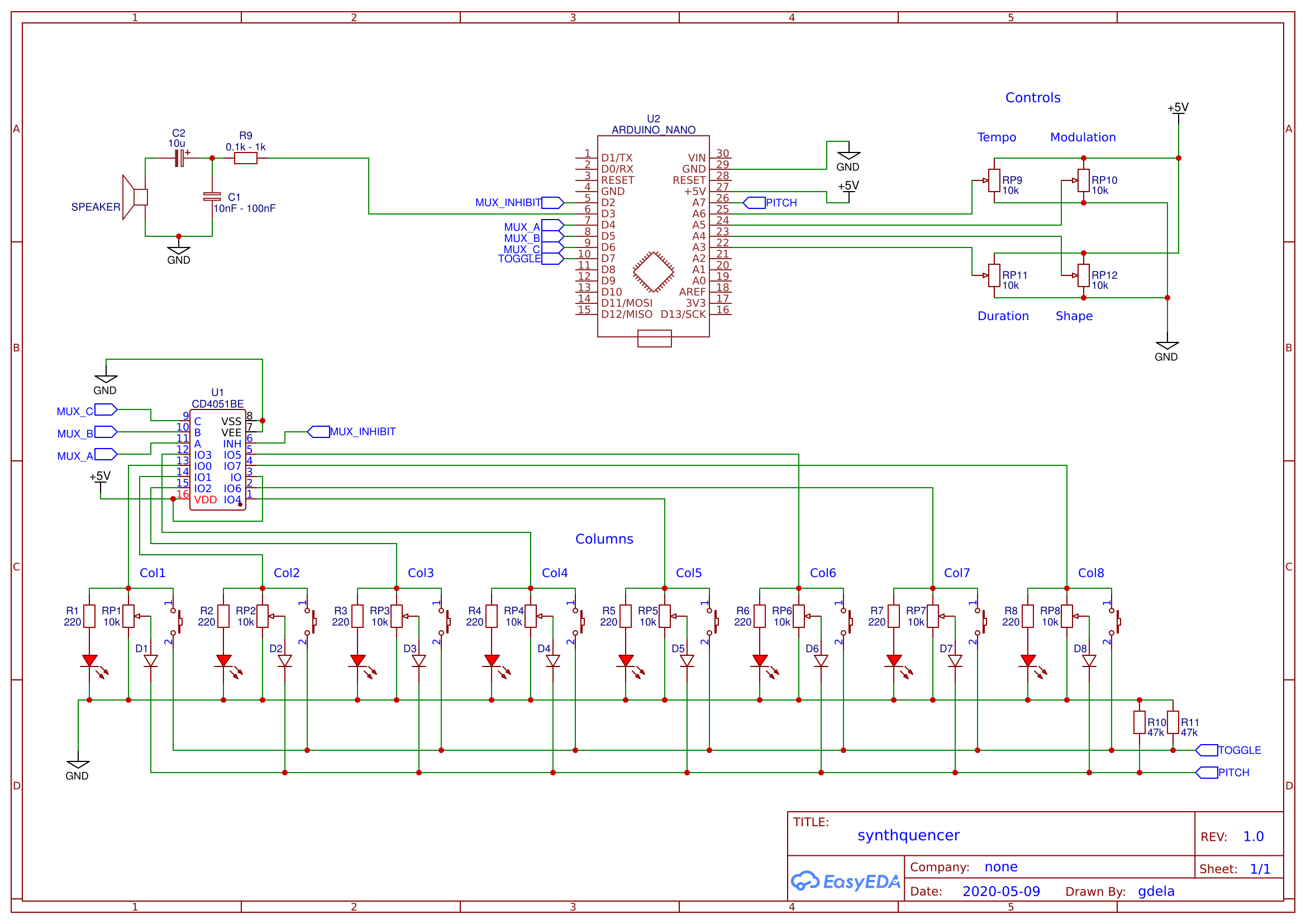The height and width of the screenshot is (924, 1306).
Task: Click the PITCH net flag near A7
Action: point(754,203)
